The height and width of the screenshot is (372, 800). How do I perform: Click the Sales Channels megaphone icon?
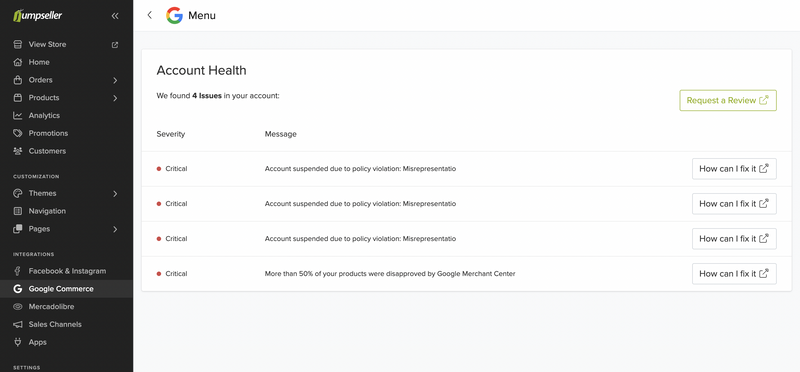(x=18, y=325)
